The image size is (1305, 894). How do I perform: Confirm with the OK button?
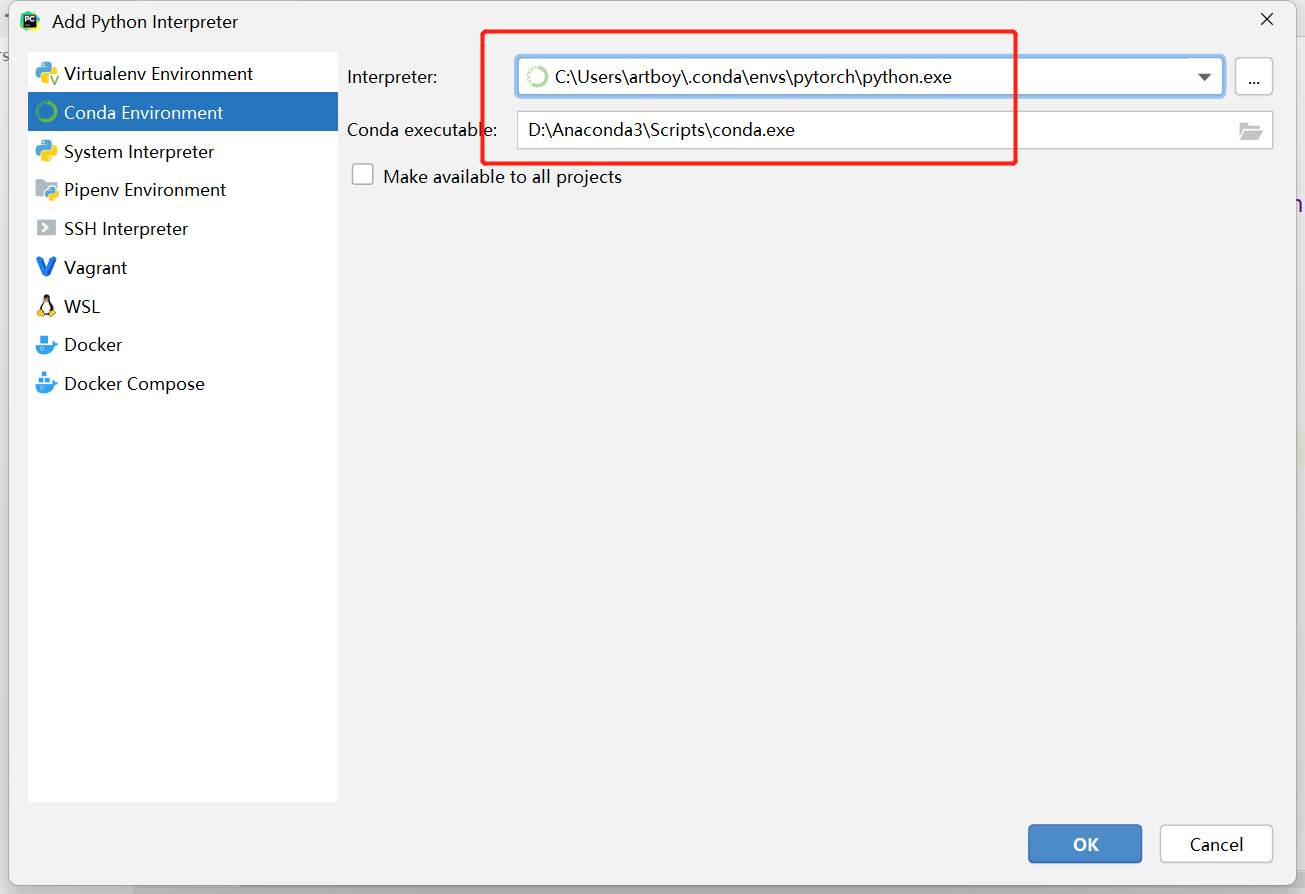[1085, 844]
